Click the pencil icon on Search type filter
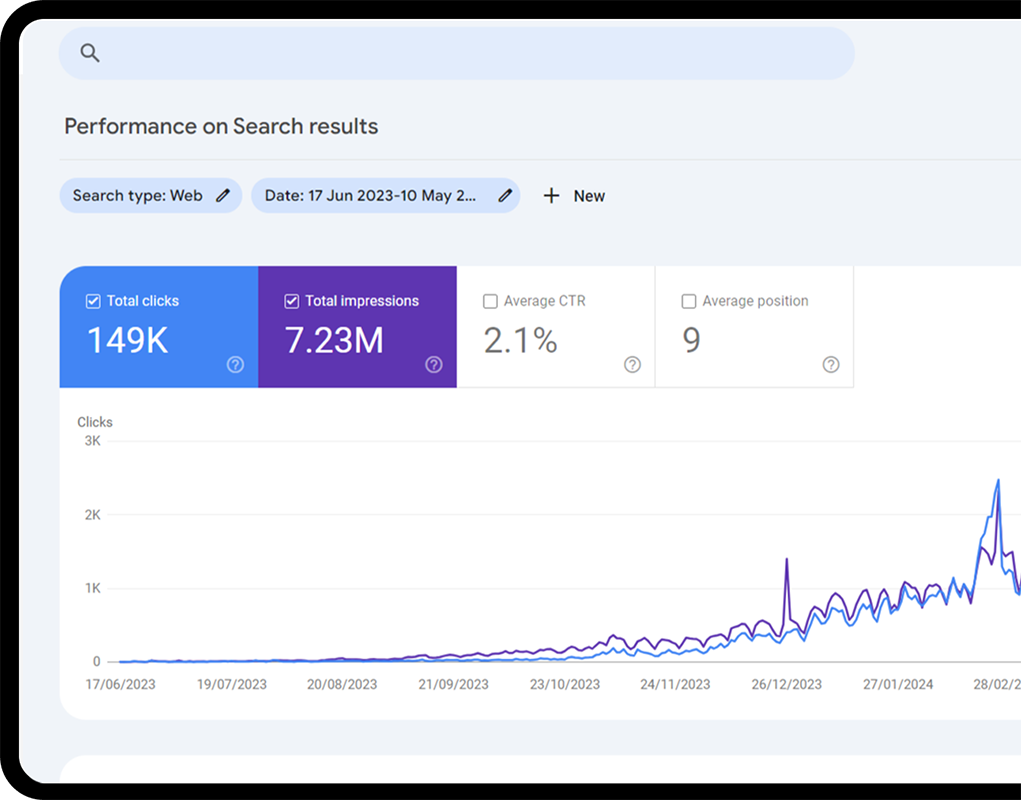Image resolution: width=1021 pixels, height=800 pixels. [224, 195]
